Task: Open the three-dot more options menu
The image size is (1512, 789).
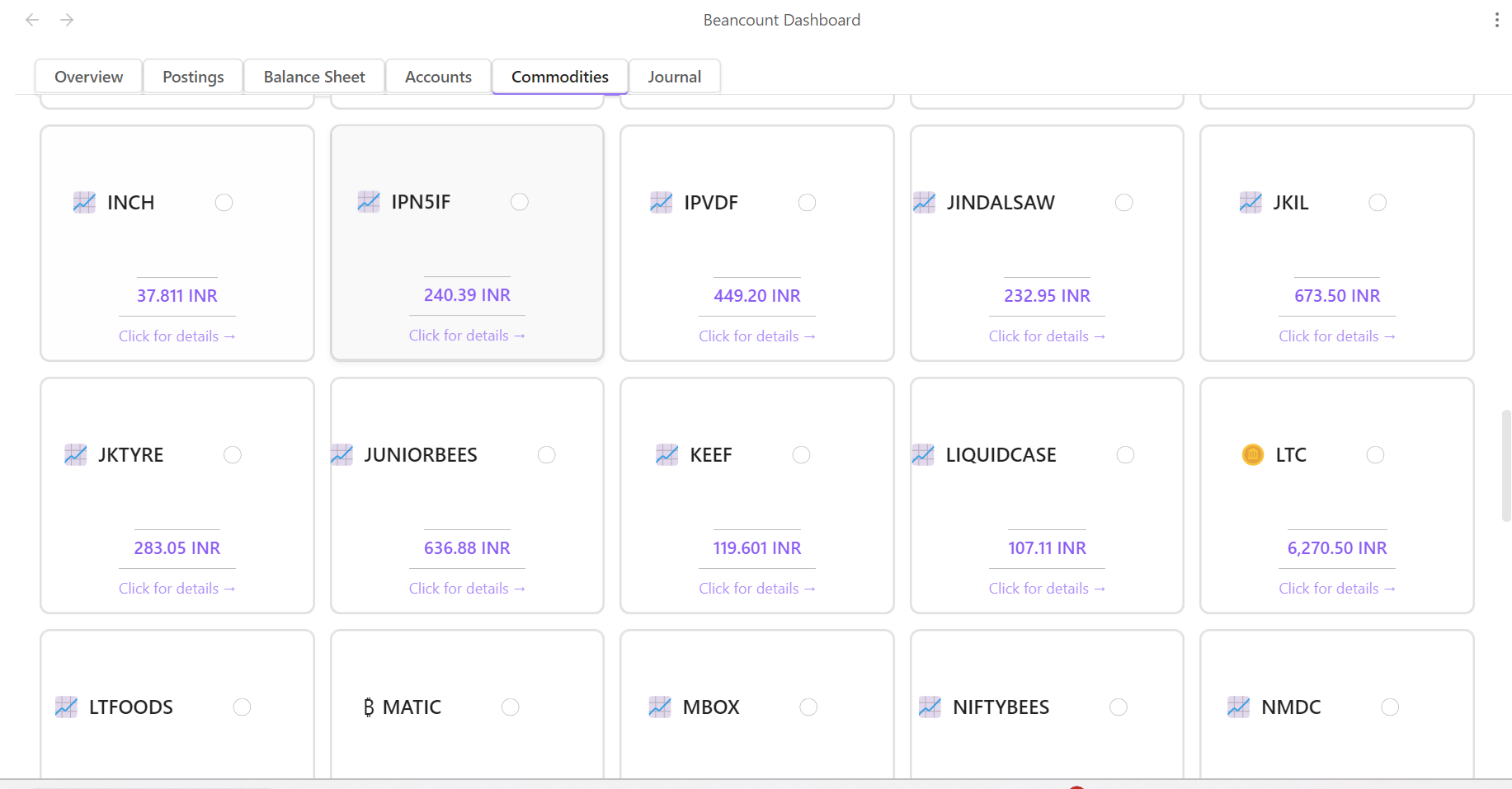Action: 1496,20
